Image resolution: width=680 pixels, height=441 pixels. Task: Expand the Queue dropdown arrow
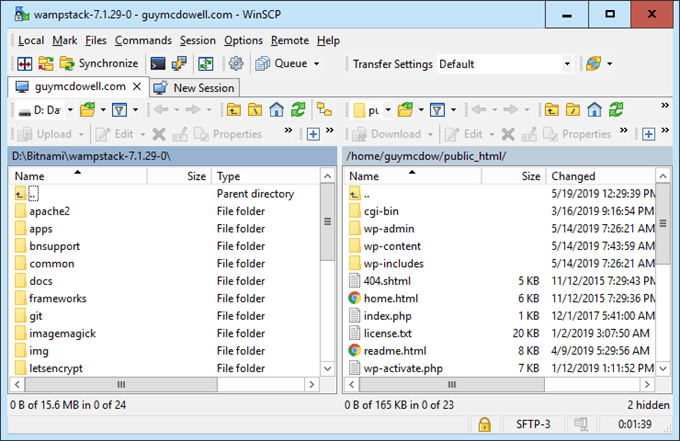pyautogui.click(x=317, y=64)
